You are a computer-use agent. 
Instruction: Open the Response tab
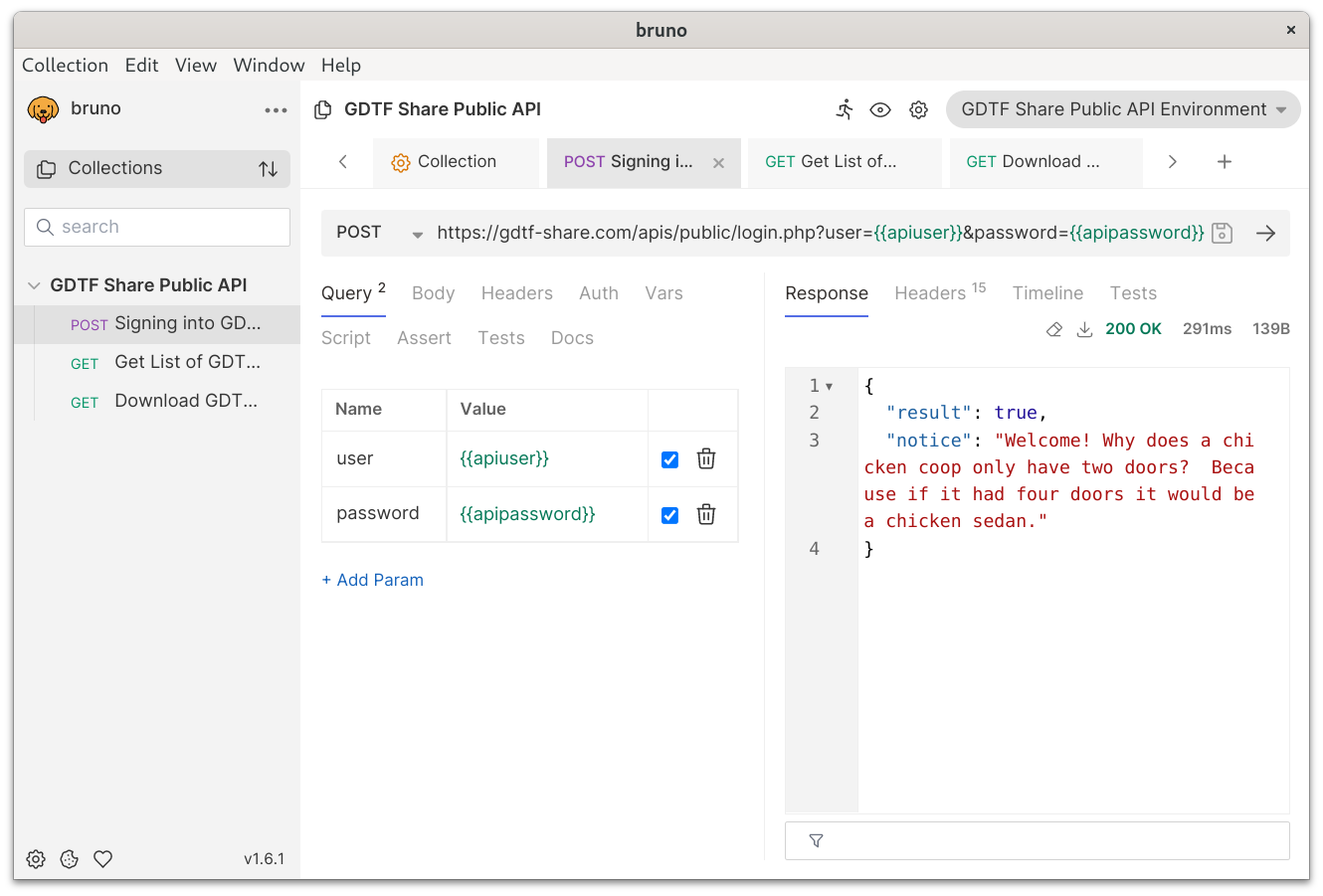(x=827, y=293)
